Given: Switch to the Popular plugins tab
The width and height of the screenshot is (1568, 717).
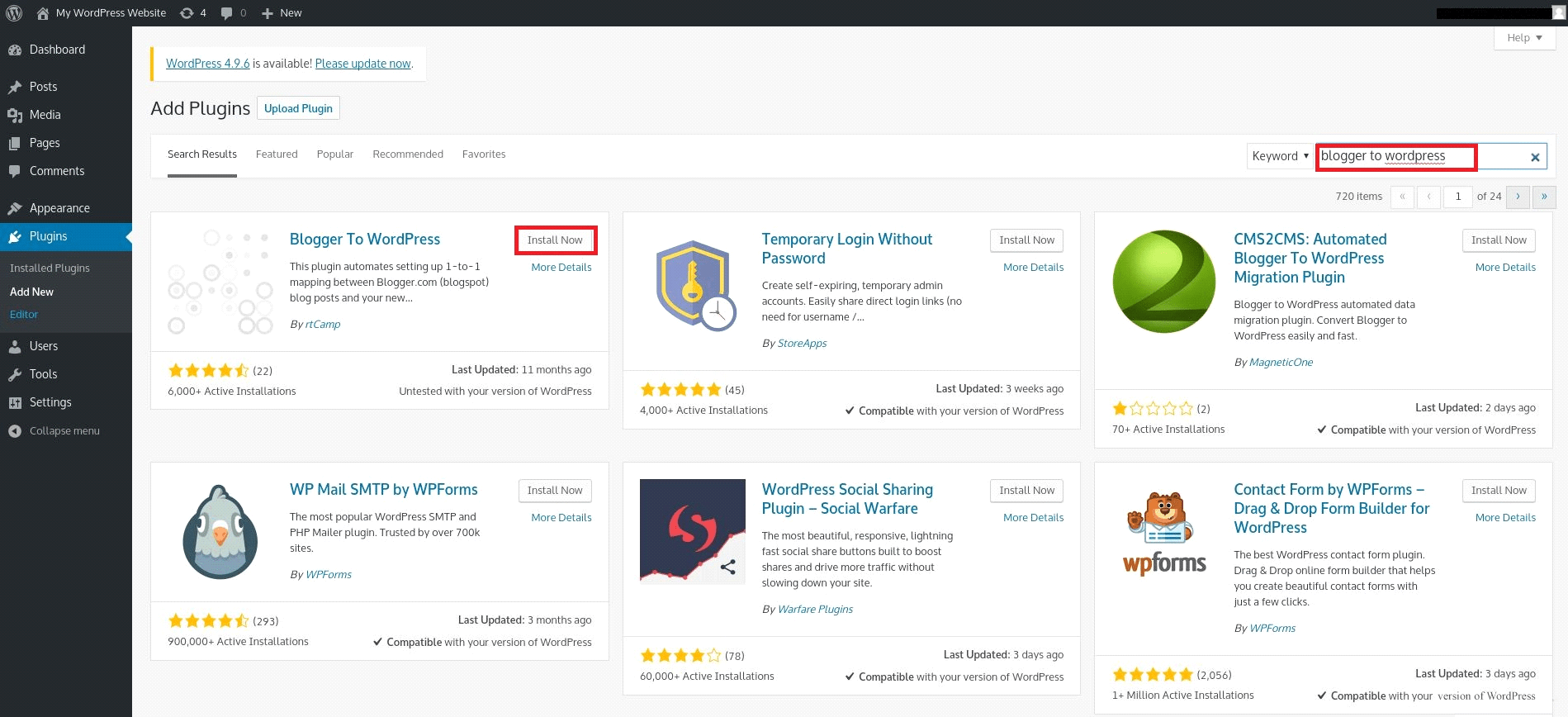Looking at the screenshot, I should 334,154.
